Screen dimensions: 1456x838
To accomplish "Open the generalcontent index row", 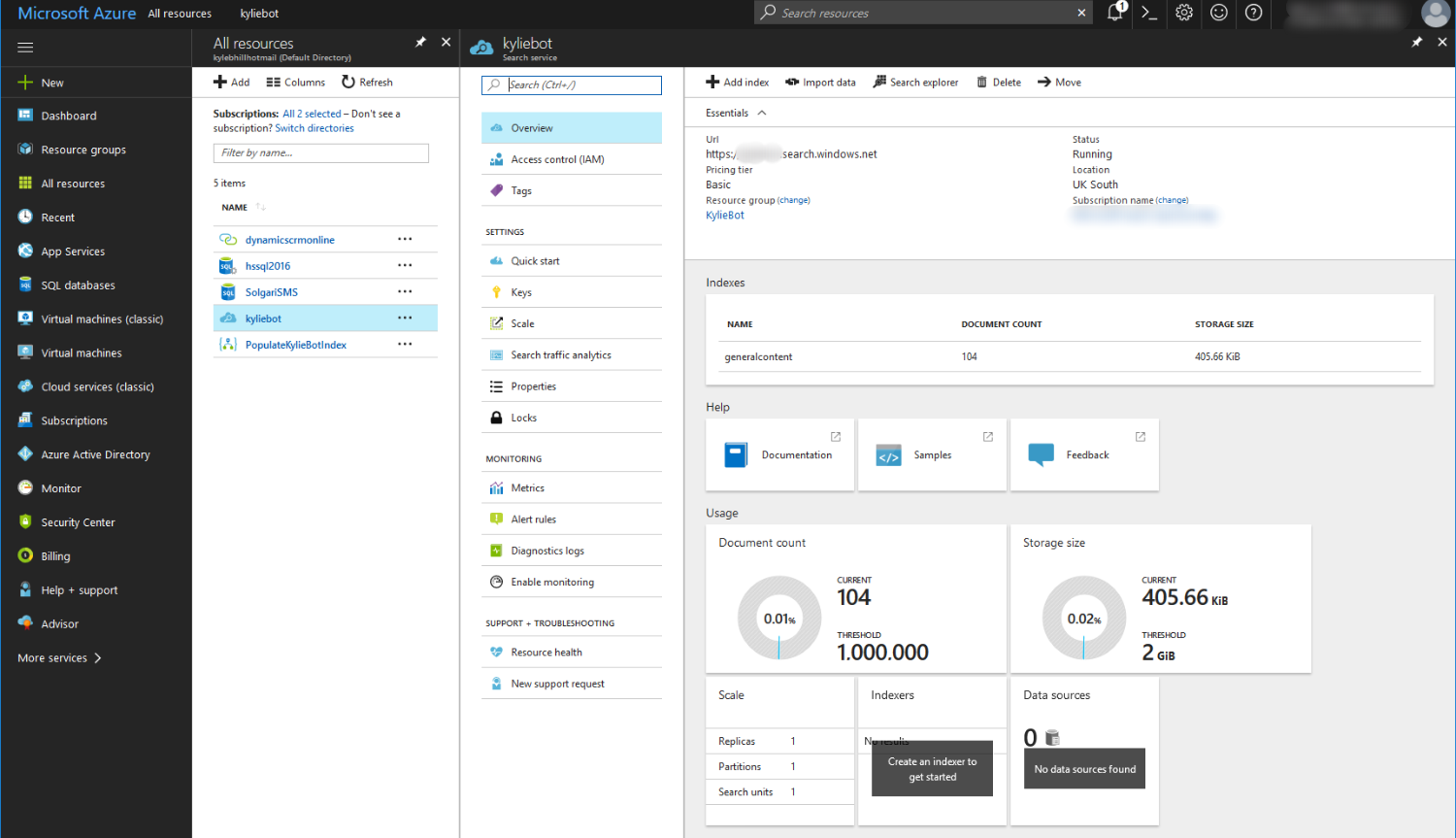I will click(1070, 357).
